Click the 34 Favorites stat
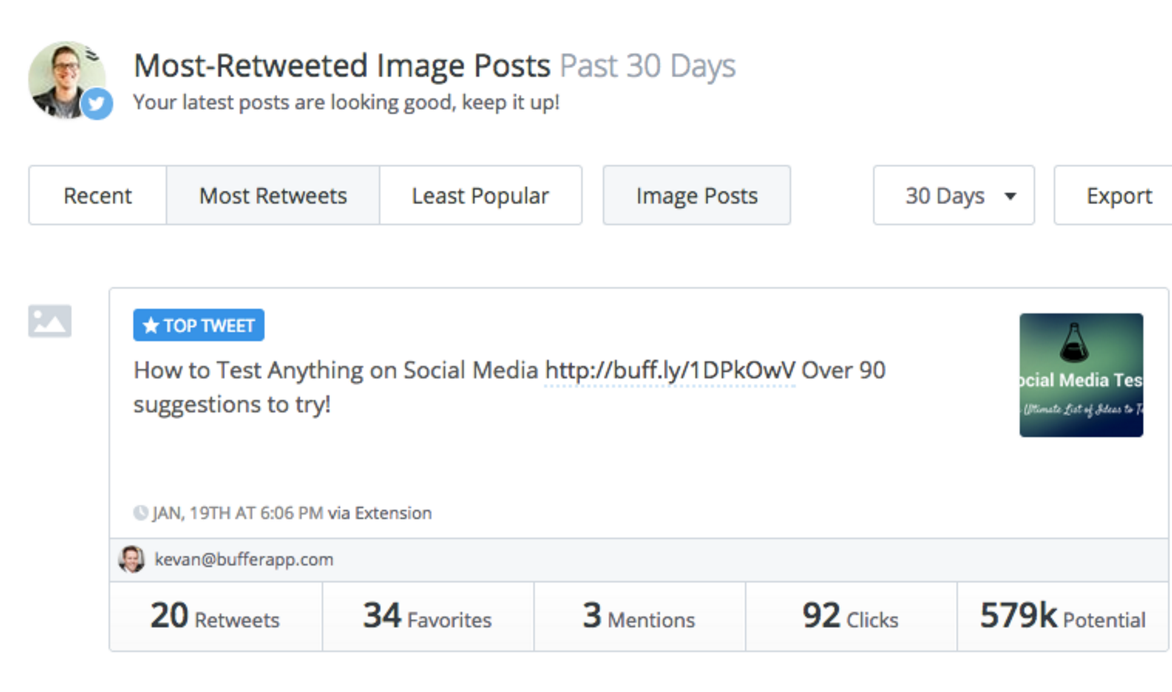This screenshot has height=692, width=1172. 428,617
